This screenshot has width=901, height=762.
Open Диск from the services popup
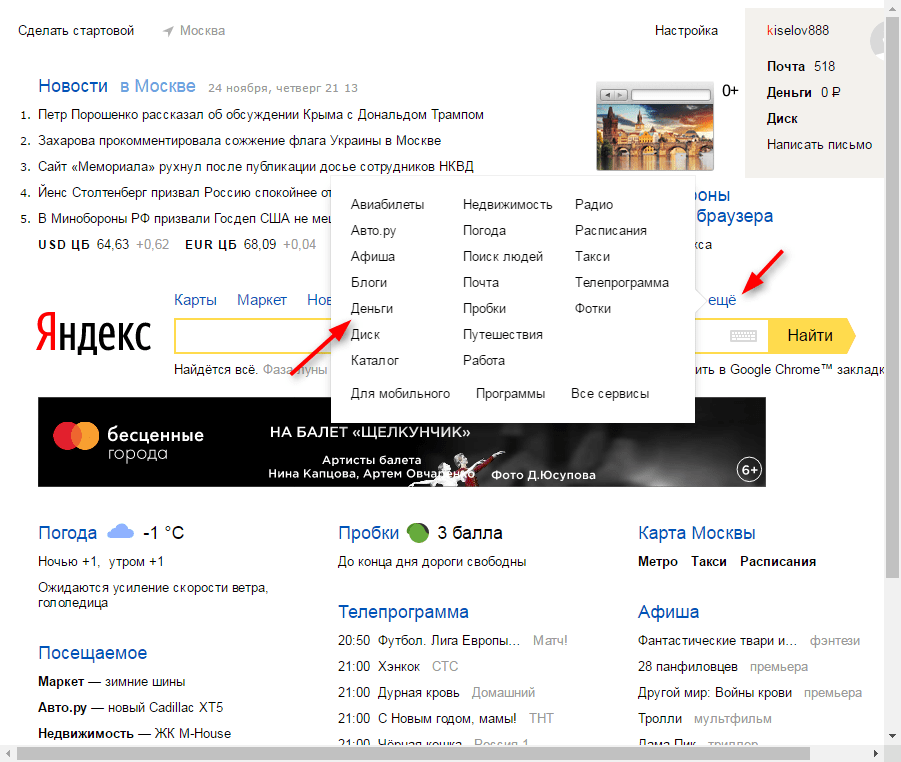click(365, 334)
